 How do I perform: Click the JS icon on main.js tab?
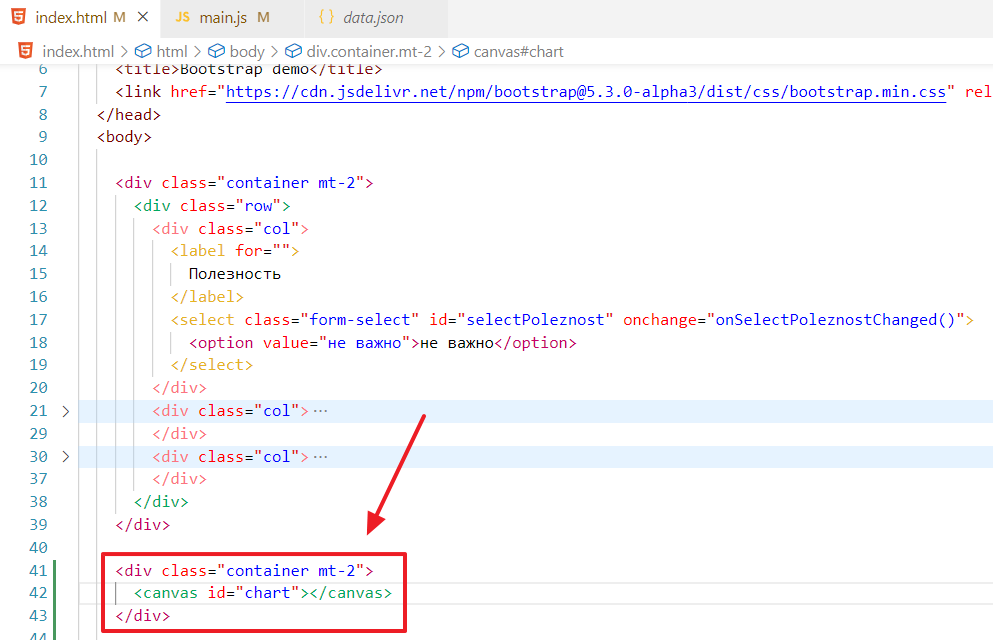pos(182,18)
